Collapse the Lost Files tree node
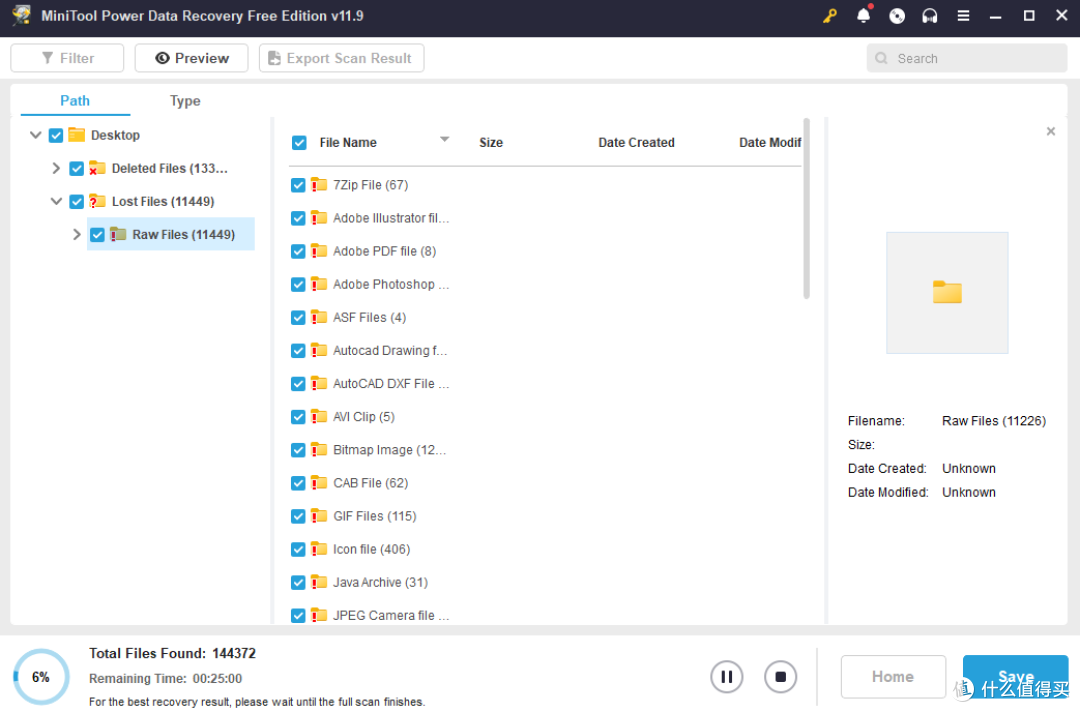 (56, 201)
